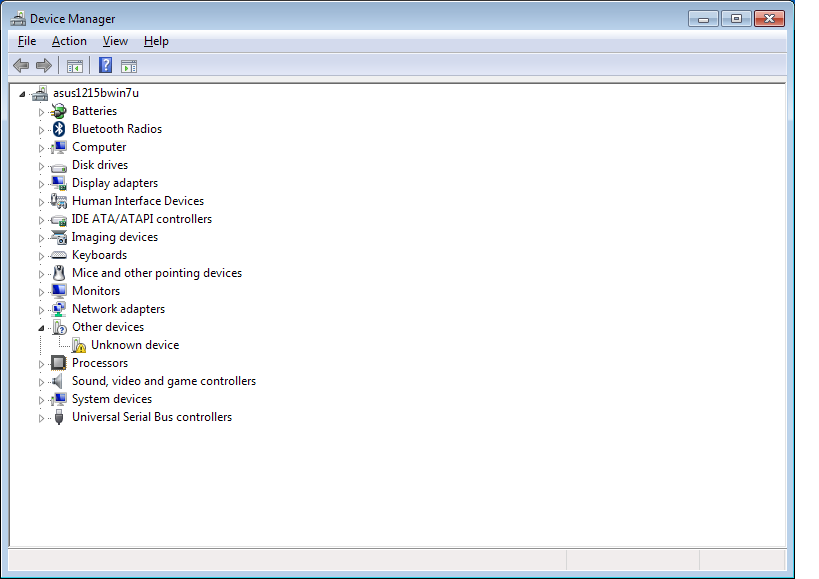Image resolution: width=819 pixels, height=579 pixels.
Task: Expand the Processors node
Action: (41, 364)
